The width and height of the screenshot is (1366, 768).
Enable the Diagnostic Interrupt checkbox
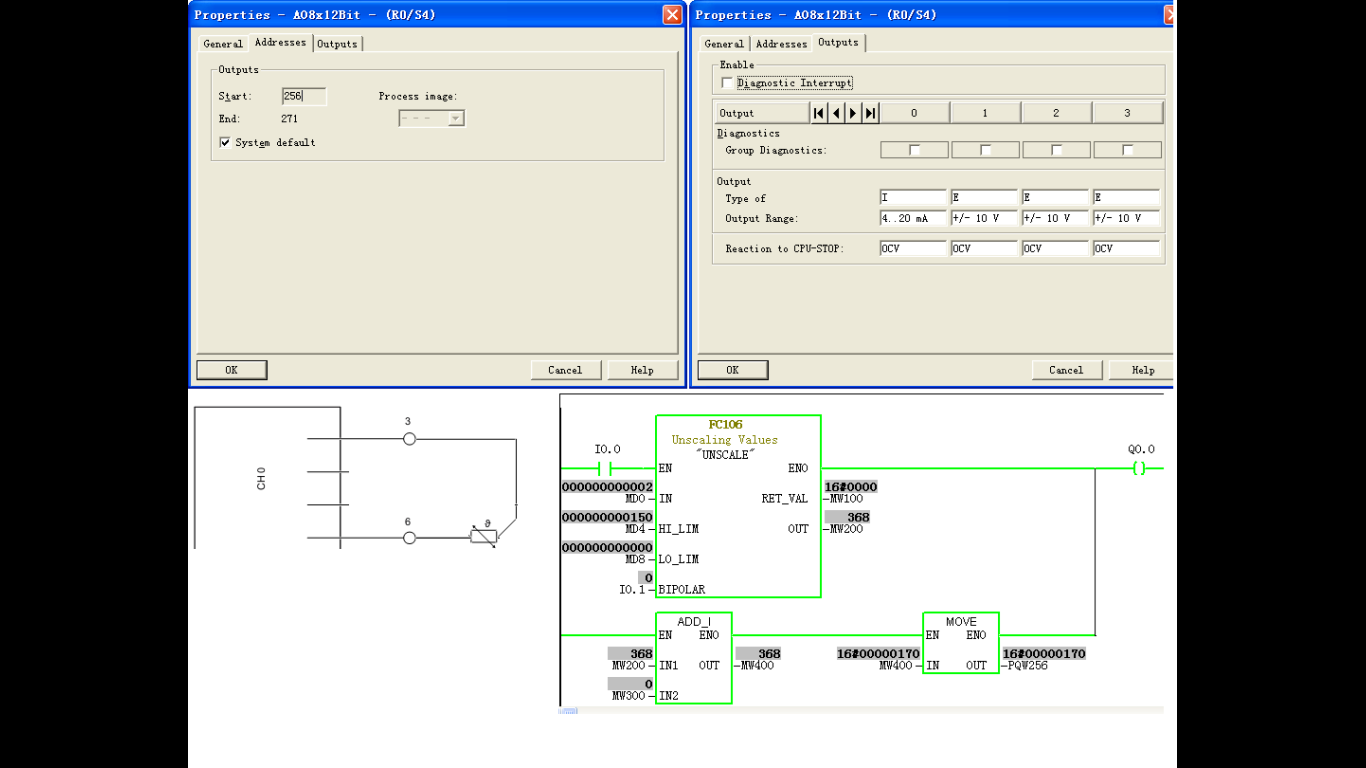click(x=727, y=83)
